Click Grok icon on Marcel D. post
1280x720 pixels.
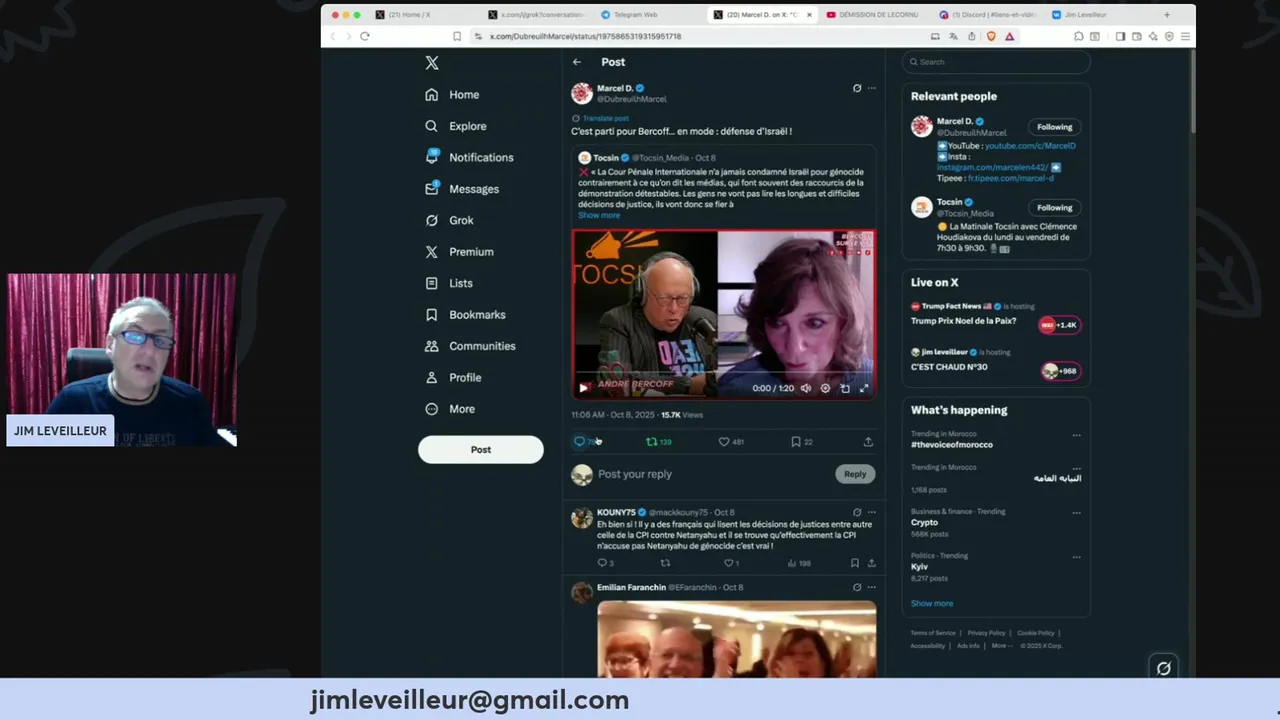pyautogui.click(x=857, y=88)
